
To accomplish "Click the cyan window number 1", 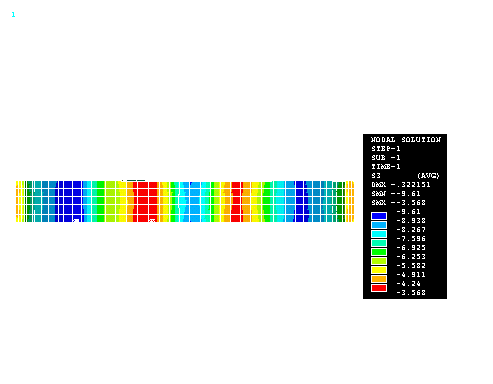I will tap(13, 15).
